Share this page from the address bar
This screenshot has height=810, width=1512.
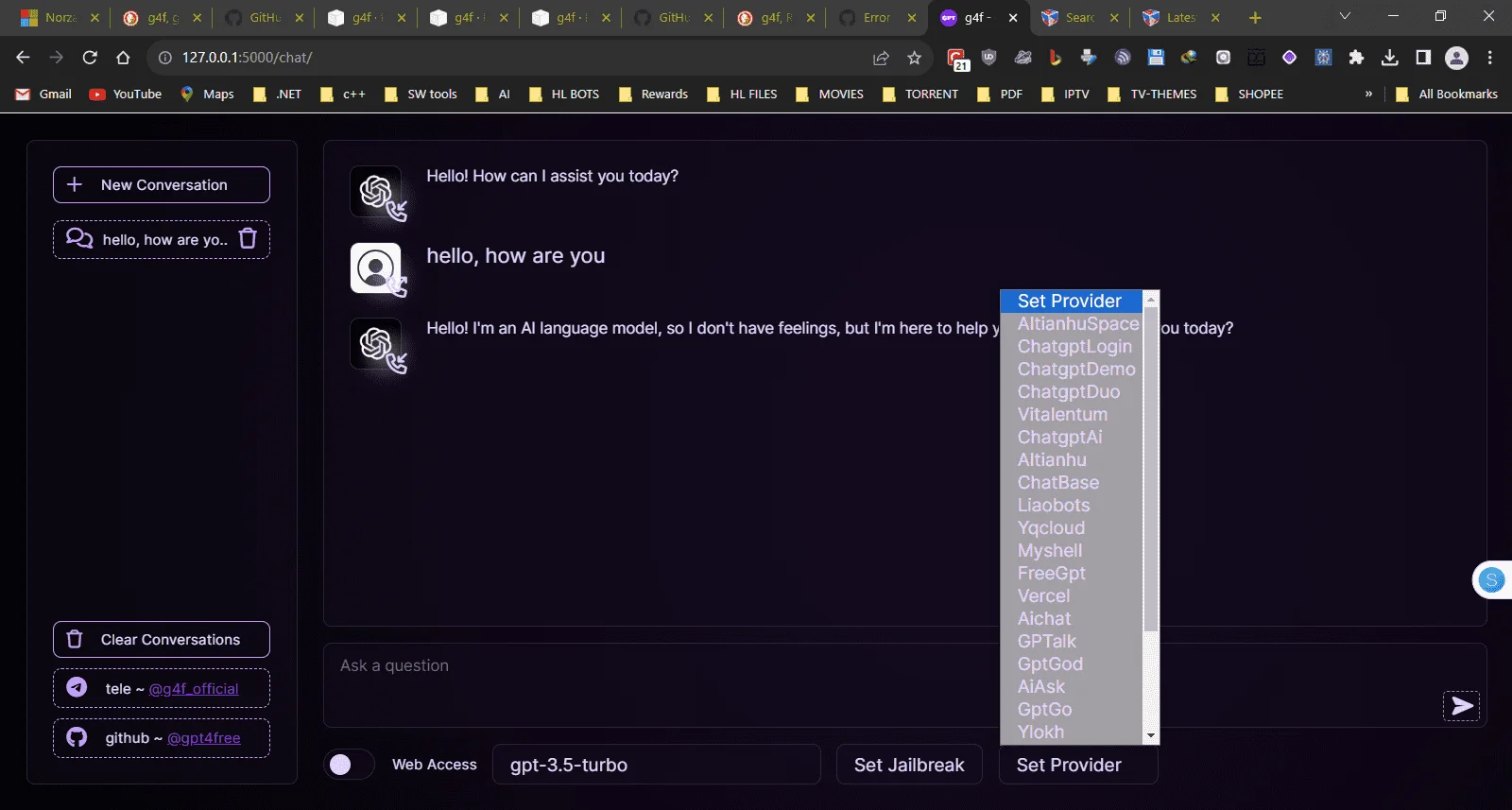tap(881, 58)
